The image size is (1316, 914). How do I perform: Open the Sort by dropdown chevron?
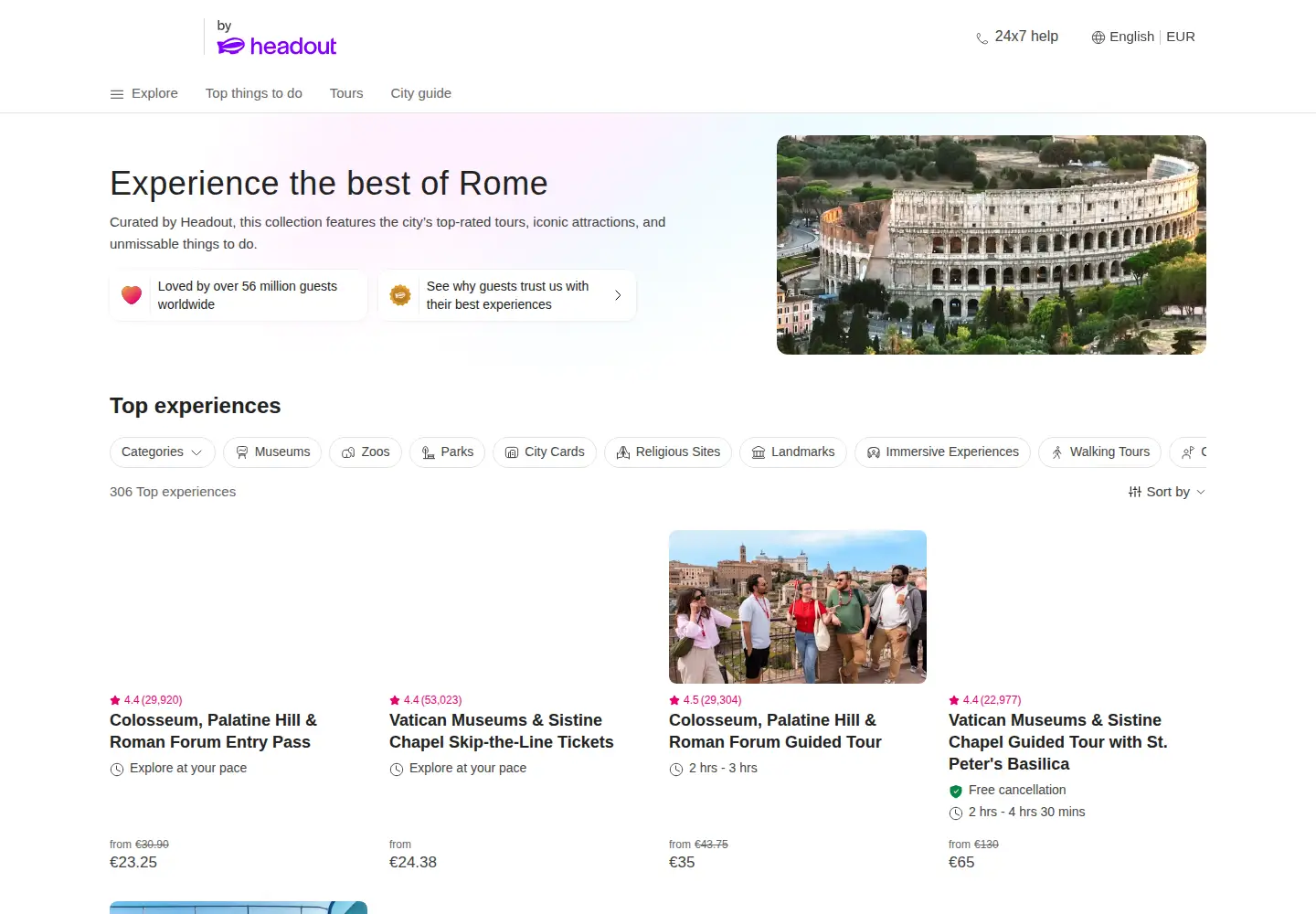click(1201, 492)
